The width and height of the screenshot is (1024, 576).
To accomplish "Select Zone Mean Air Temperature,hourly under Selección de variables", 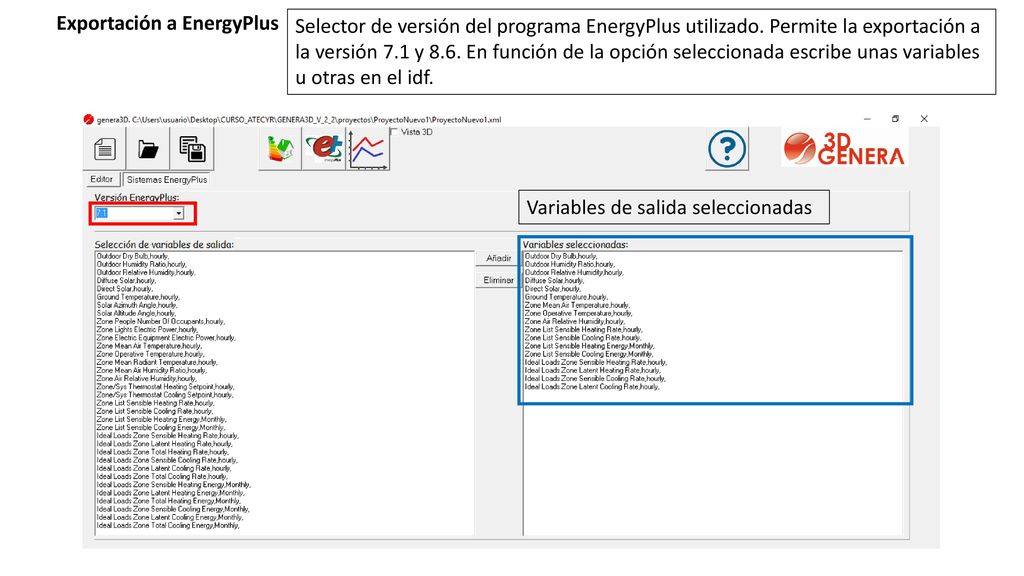I will (x=150, y=346).
